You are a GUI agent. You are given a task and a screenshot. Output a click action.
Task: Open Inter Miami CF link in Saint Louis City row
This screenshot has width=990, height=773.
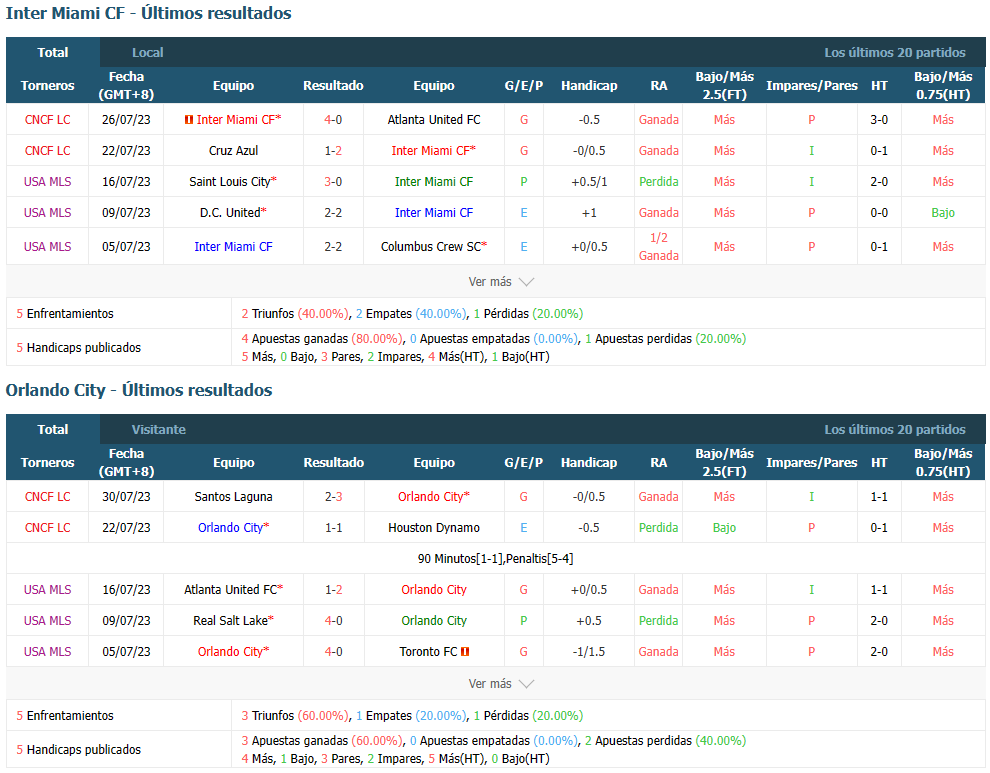pos(434,182)
